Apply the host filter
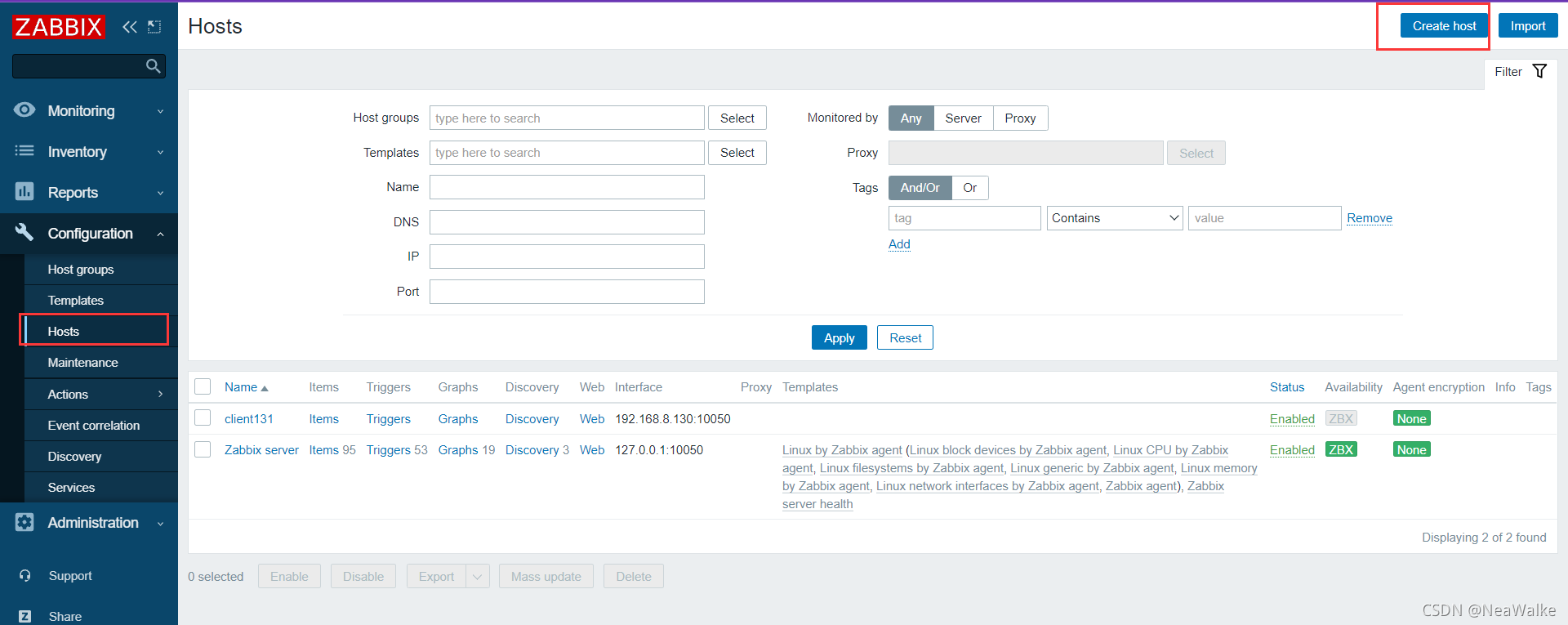 point(839,337)
